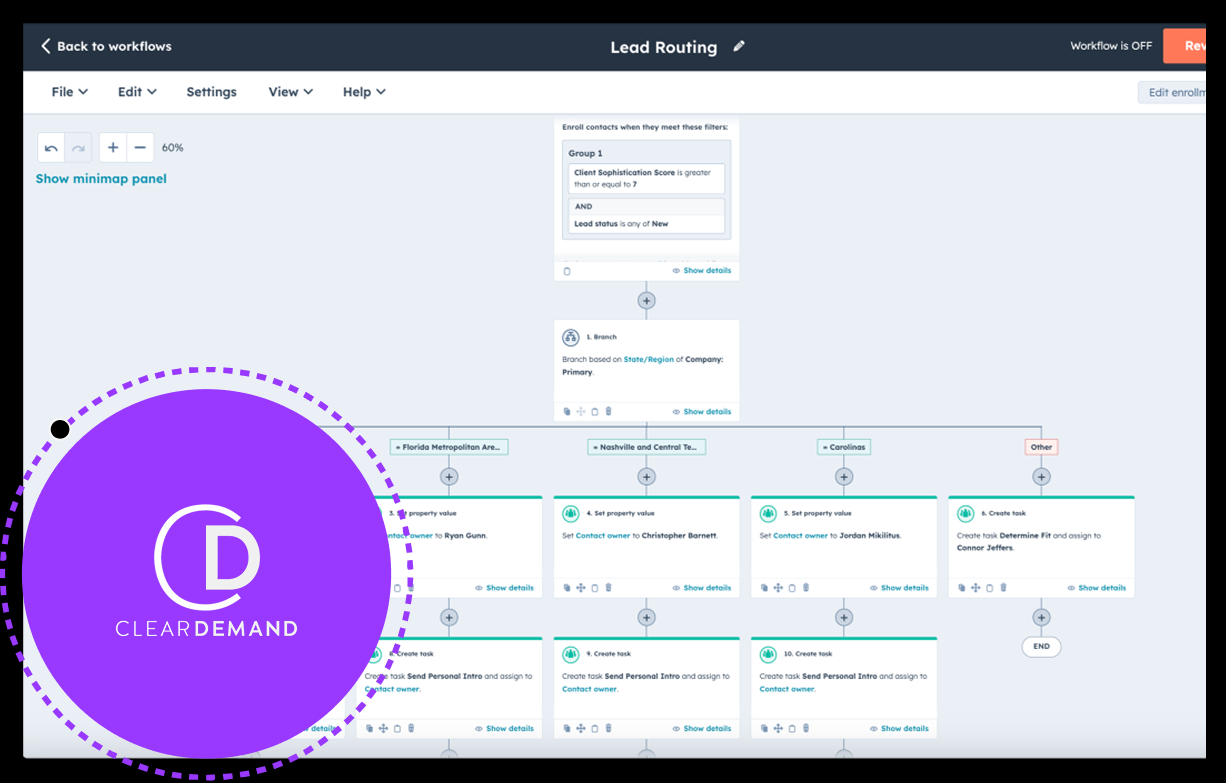Open the Edit dropdown menu

(136, 91)
